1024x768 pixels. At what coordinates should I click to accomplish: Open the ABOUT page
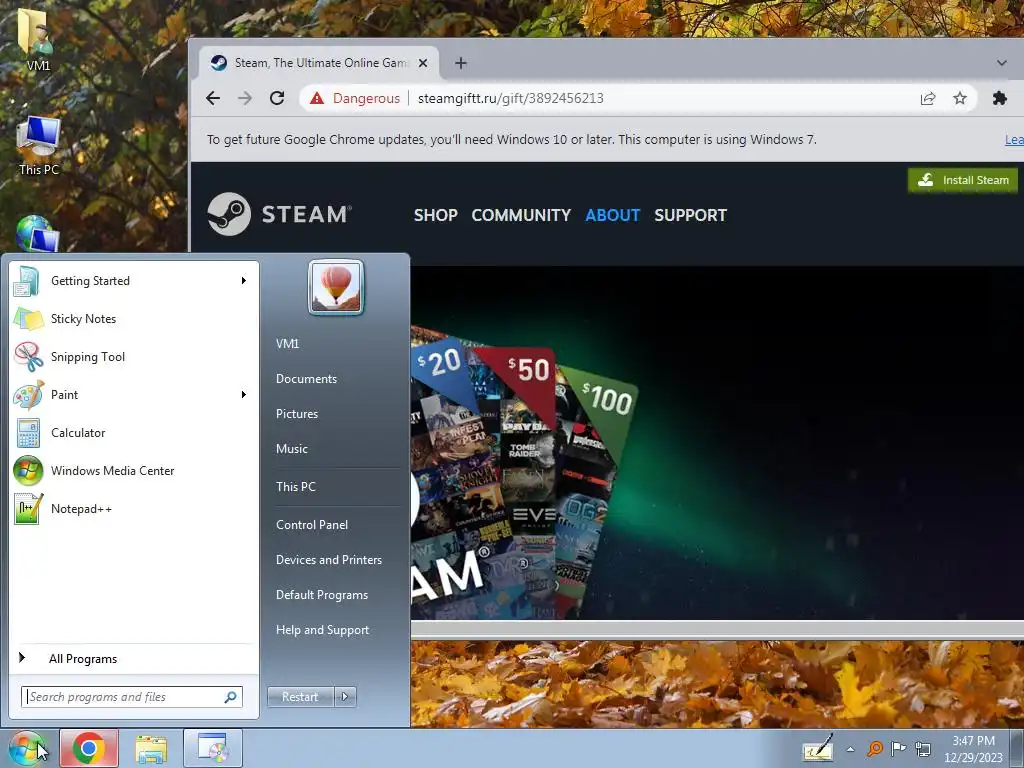click(612, 215)
